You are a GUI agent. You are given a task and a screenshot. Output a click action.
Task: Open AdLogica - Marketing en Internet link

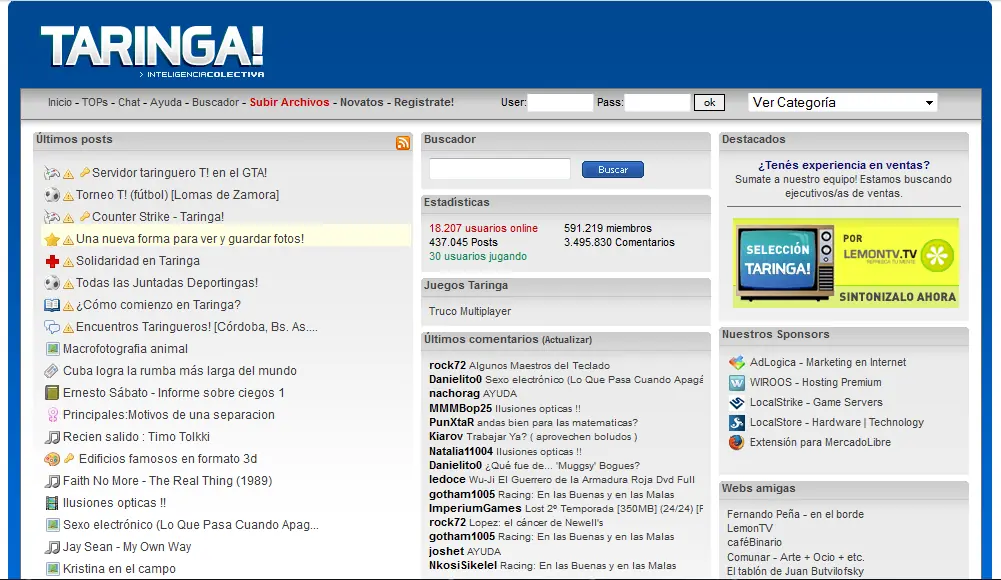pos(828,362)
